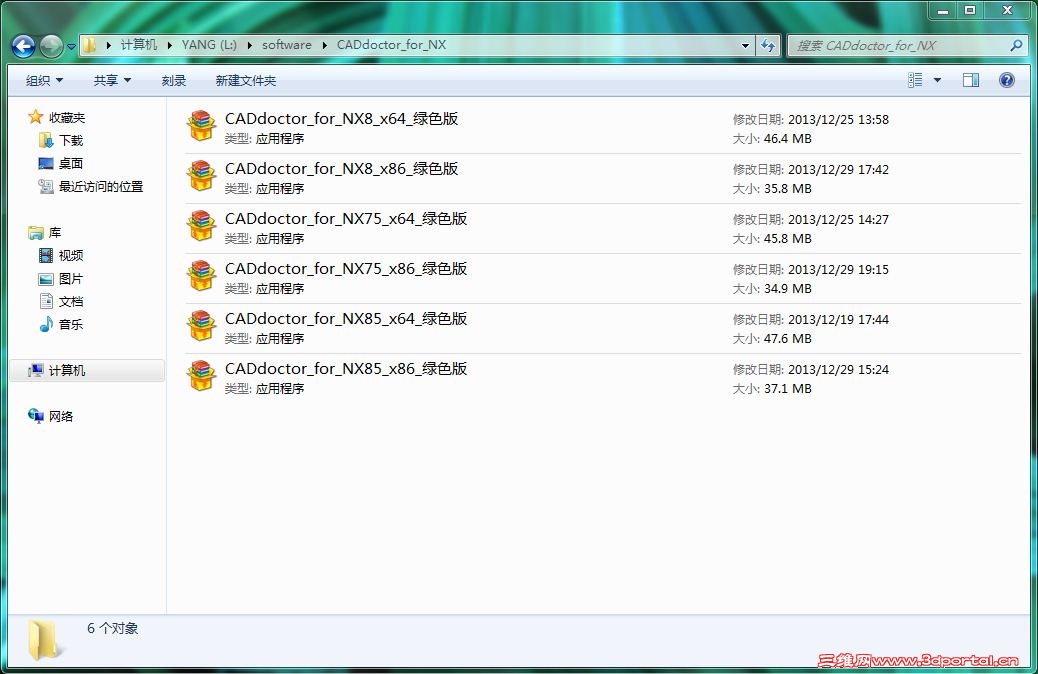
Task: Open the 共享 menu
Action: (112, 80)
